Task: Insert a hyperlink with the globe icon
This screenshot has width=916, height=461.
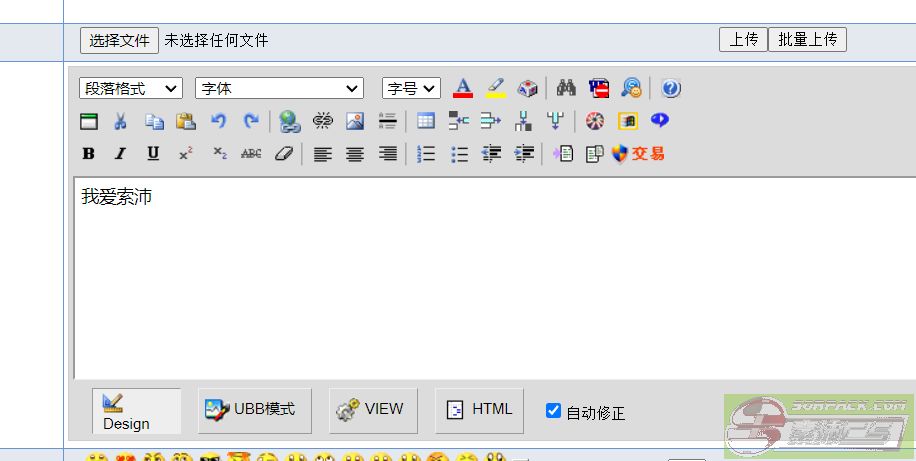Action: [x=290, y=121]
